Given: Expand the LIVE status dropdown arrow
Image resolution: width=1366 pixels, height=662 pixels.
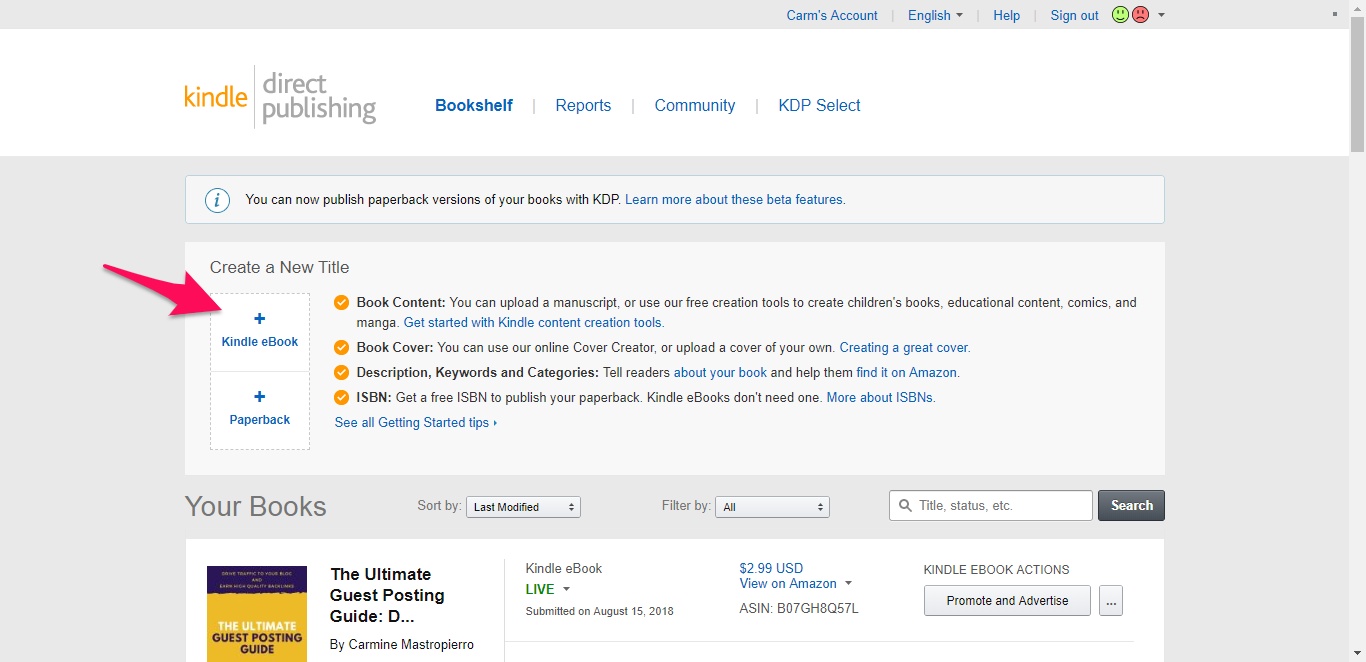Looking at the screenshot, I should click(566, 590).
